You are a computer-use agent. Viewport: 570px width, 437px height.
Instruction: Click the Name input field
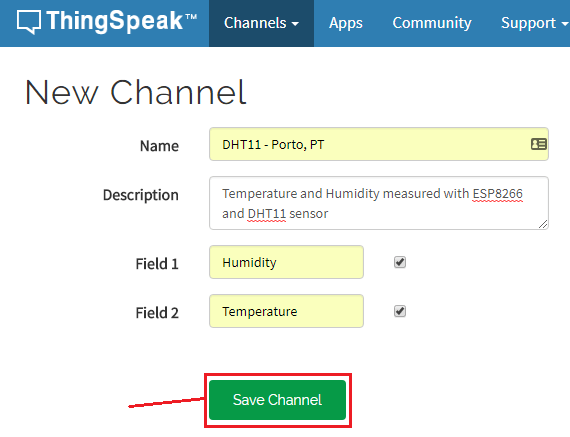(379, 144)
